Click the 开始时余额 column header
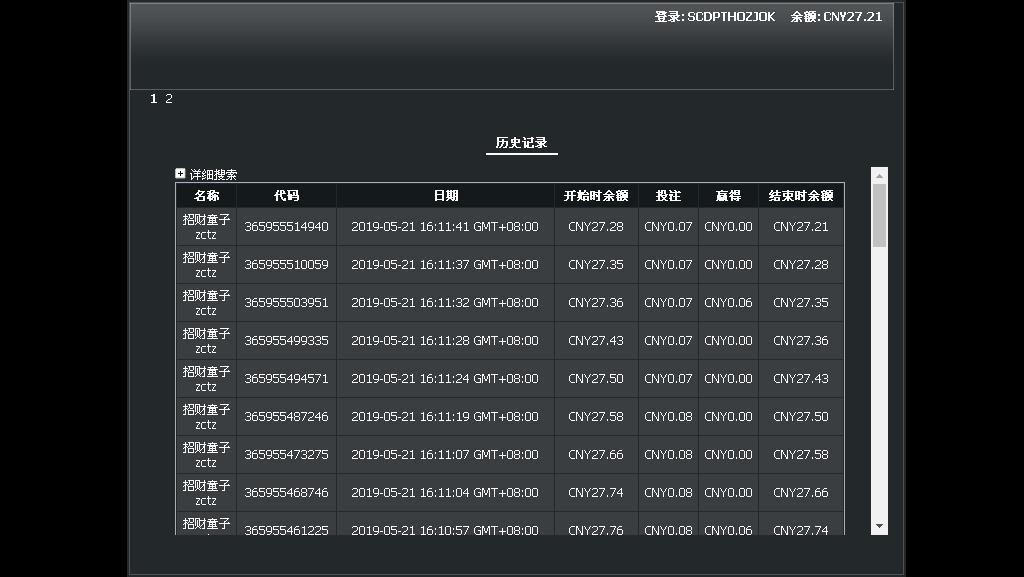Screen dimensions: 1024x577 tap(596, 196)
